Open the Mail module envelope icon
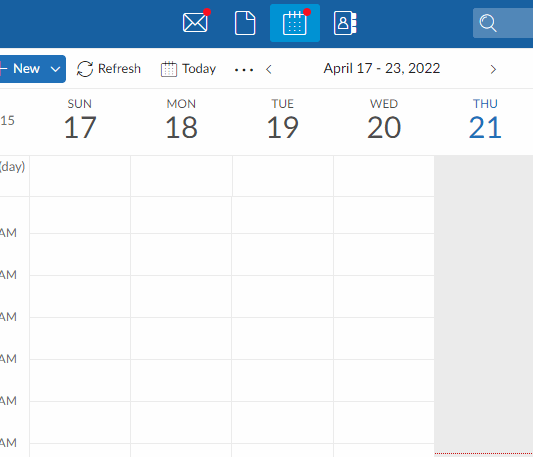The height and width of the screenshot is (457, 533). [x=195, y=23]
